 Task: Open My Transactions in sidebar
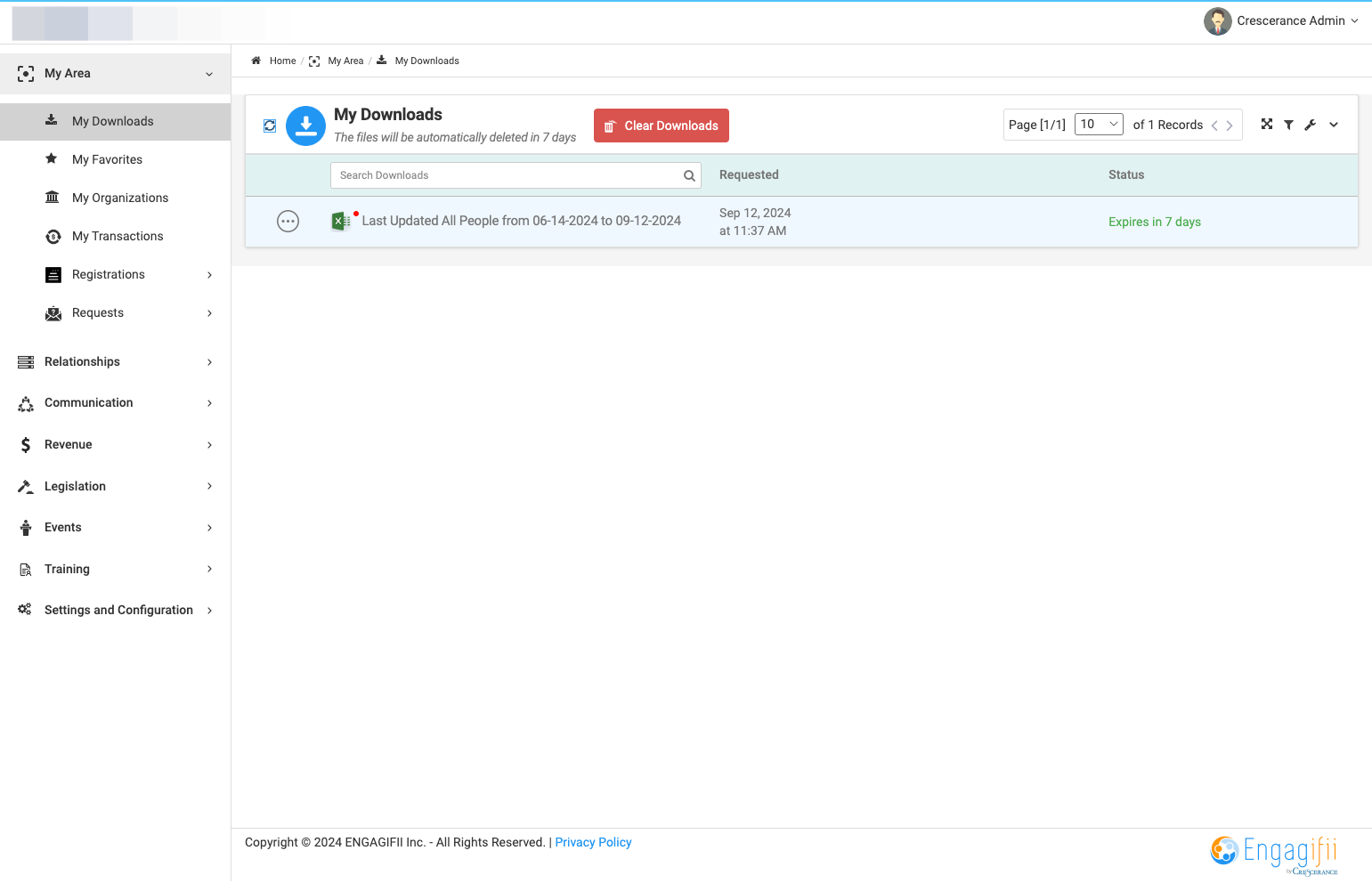pyautogui.click(x=116, y=236)
